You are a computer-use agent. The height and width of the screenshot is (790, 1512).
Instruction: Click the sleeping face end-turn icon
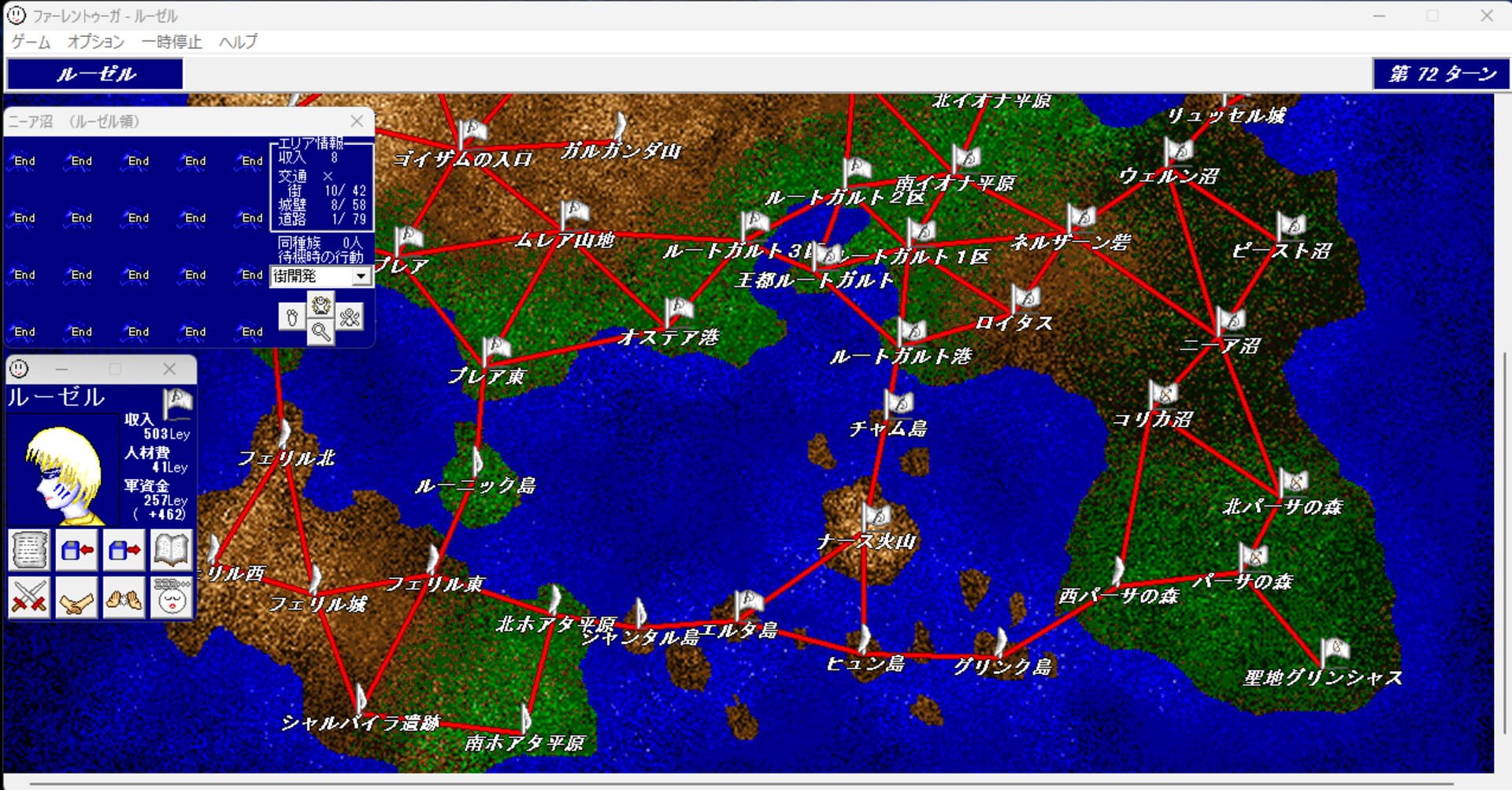point(171,598)
